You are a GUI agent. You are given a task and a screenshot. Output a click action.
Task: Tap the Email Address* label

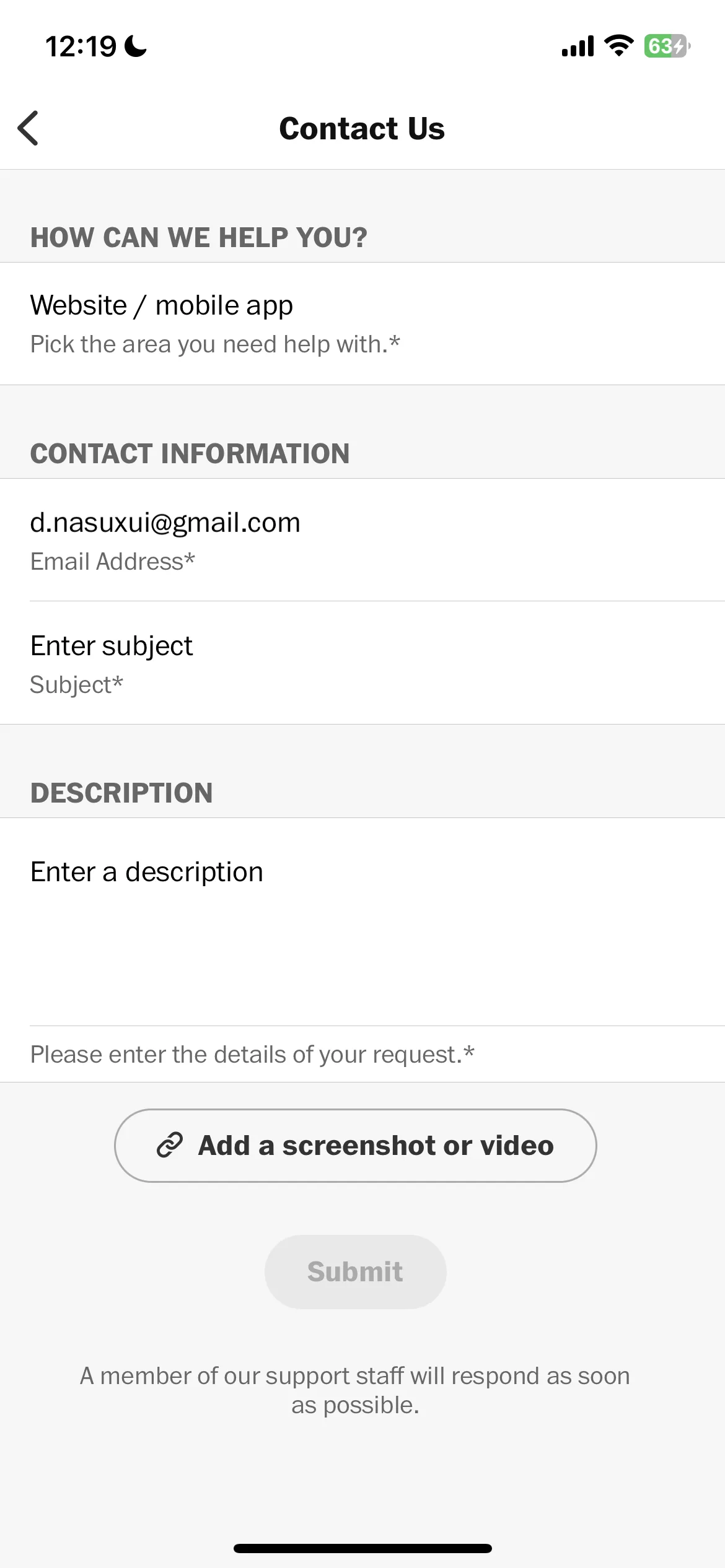[113, 562]
